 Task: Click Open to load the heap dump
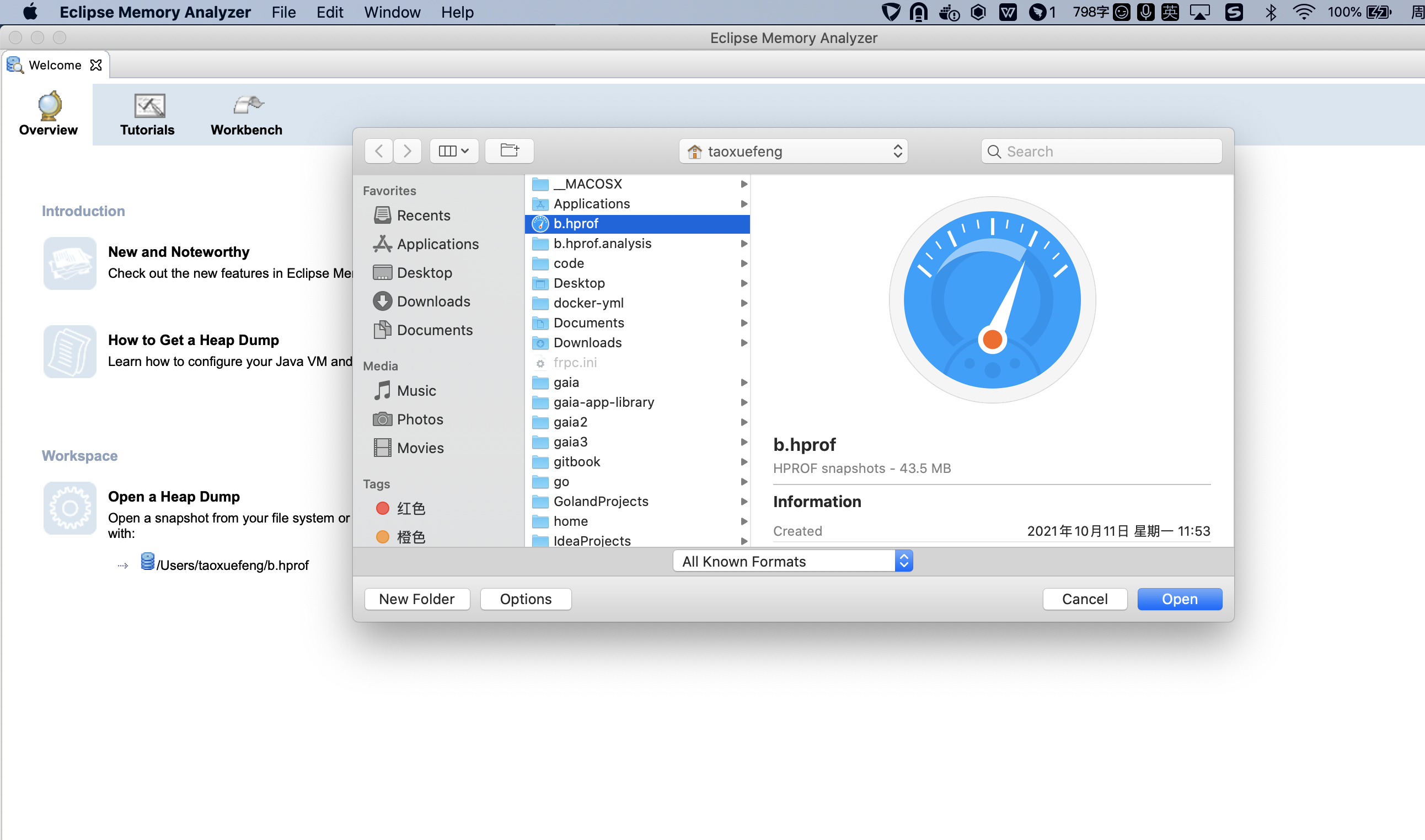[x=1180, y=599]
